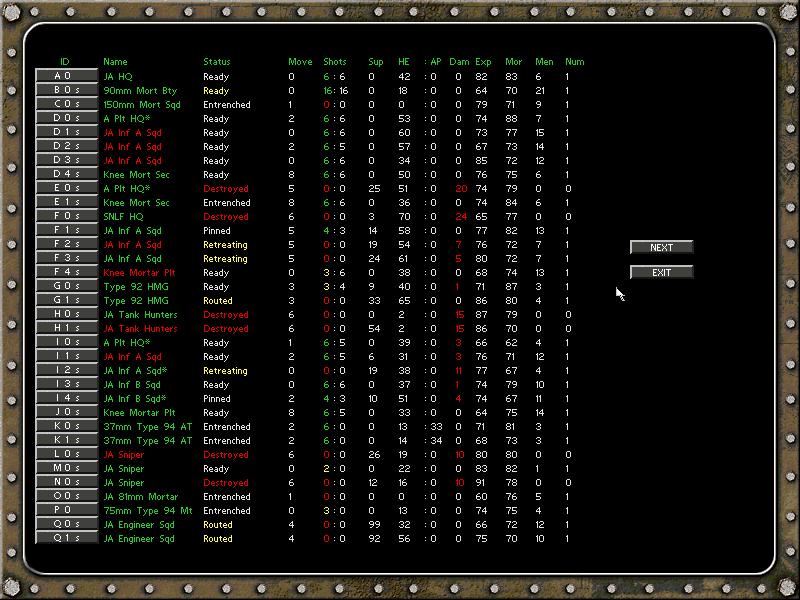
Task: Select unit ID button B 0 s
Action: [66, 90]
